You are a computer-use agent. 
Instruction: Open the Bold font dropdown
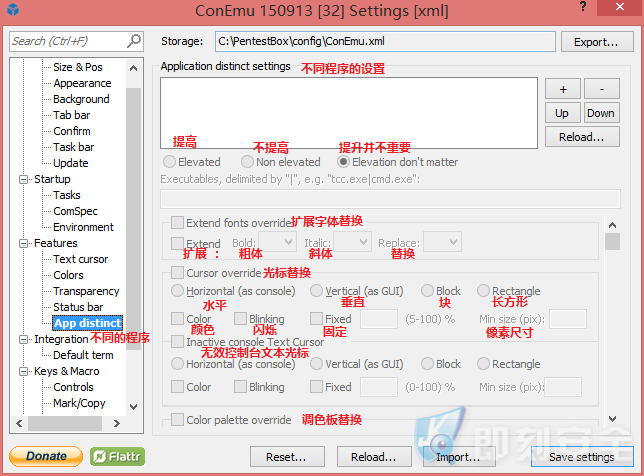277,242
